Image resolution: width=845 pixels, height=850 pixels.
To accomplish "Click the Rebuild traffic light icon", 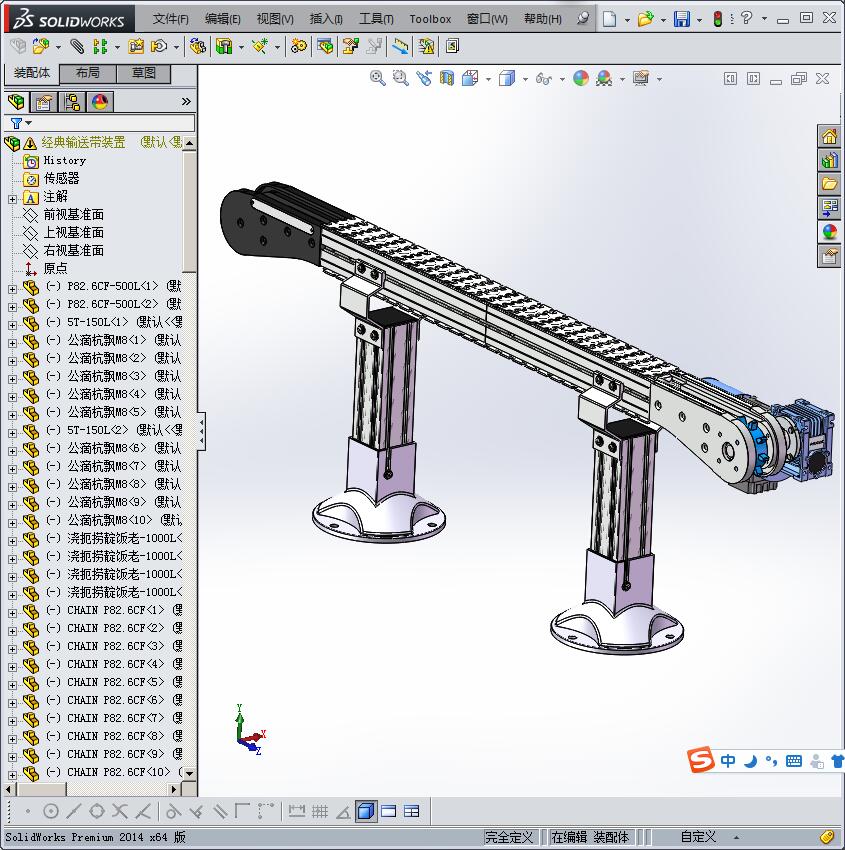I will (718, 19).
